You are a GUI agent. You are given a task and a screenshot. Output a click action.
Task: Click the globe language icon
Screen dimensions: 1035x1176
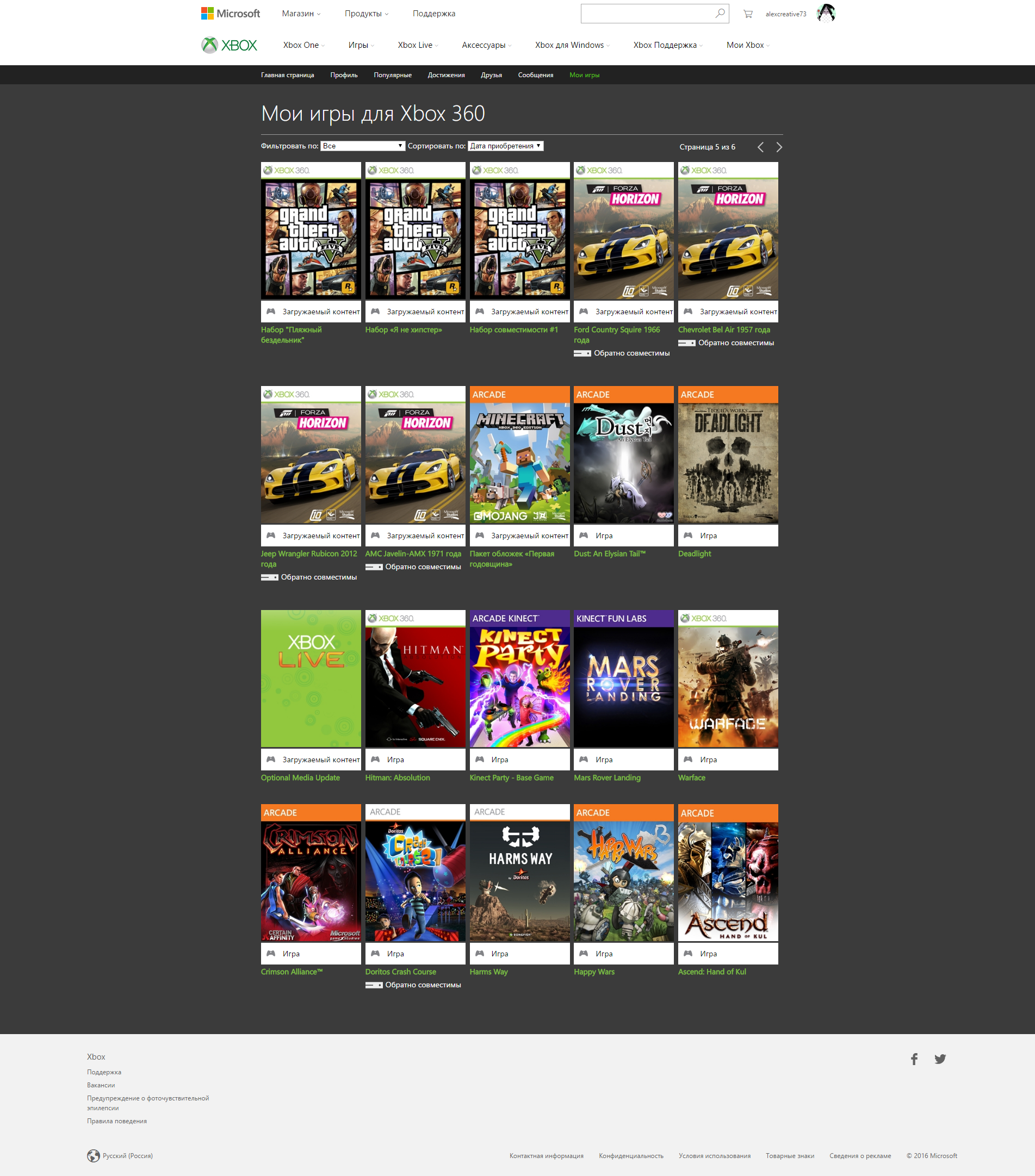pyautogui.click(x=93, y=1156)
